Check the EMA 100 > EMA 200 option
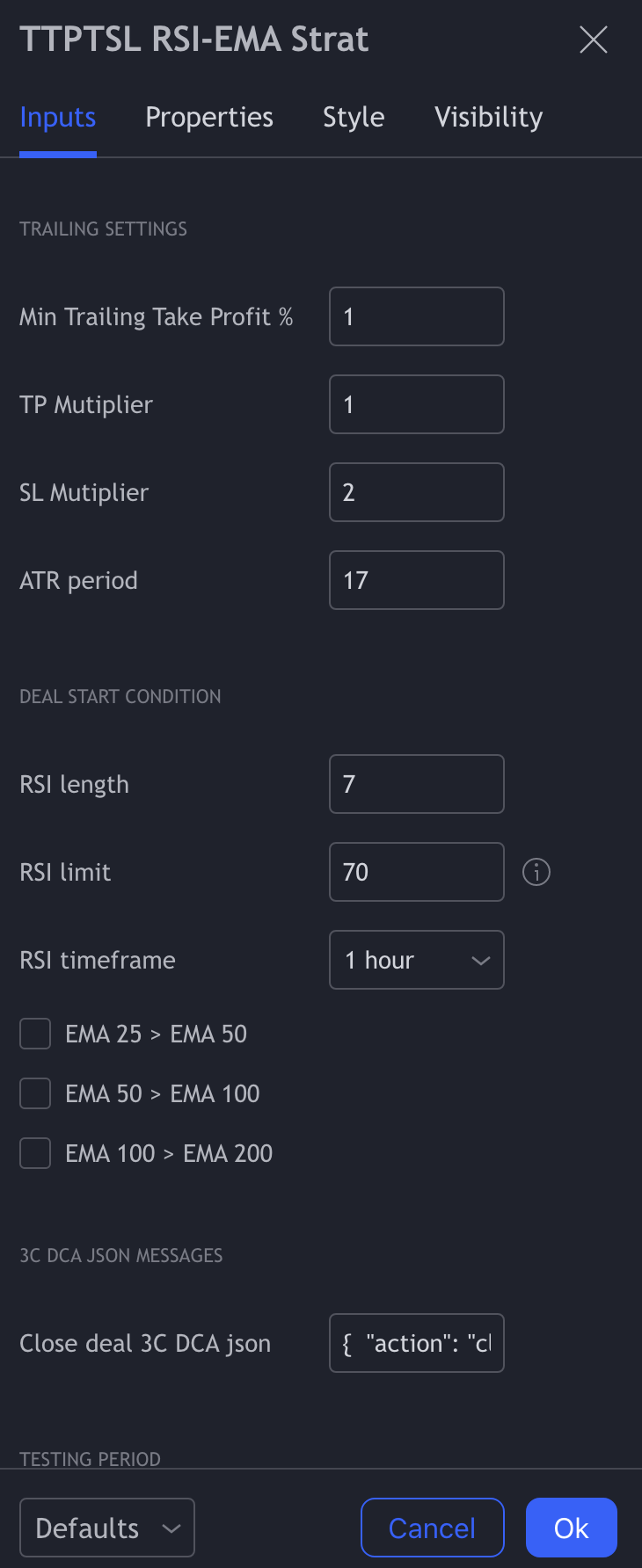 point(35,1153)
